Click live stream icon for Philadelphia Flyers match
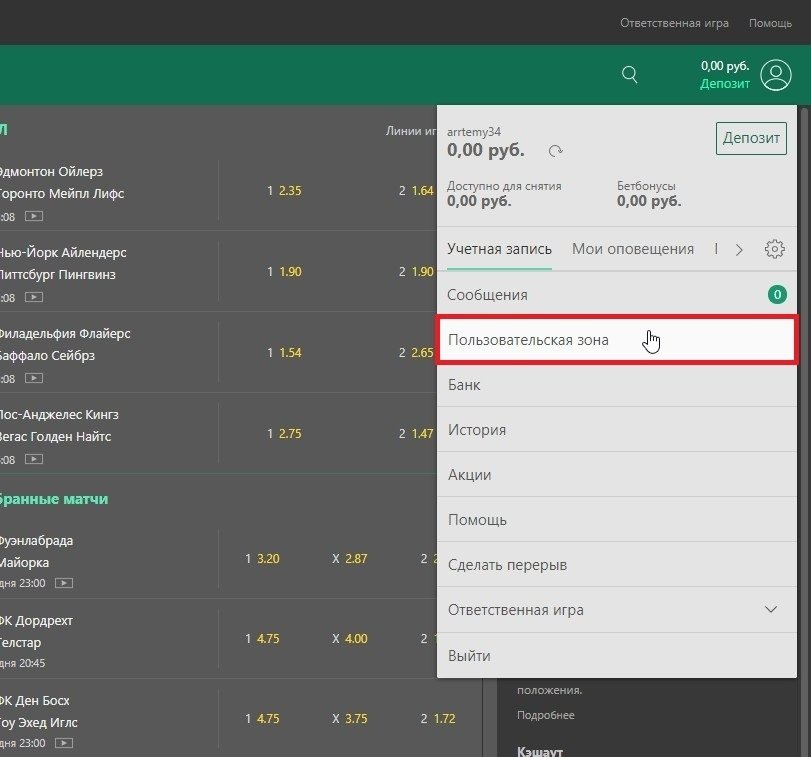811x757 pixels. 34,378
